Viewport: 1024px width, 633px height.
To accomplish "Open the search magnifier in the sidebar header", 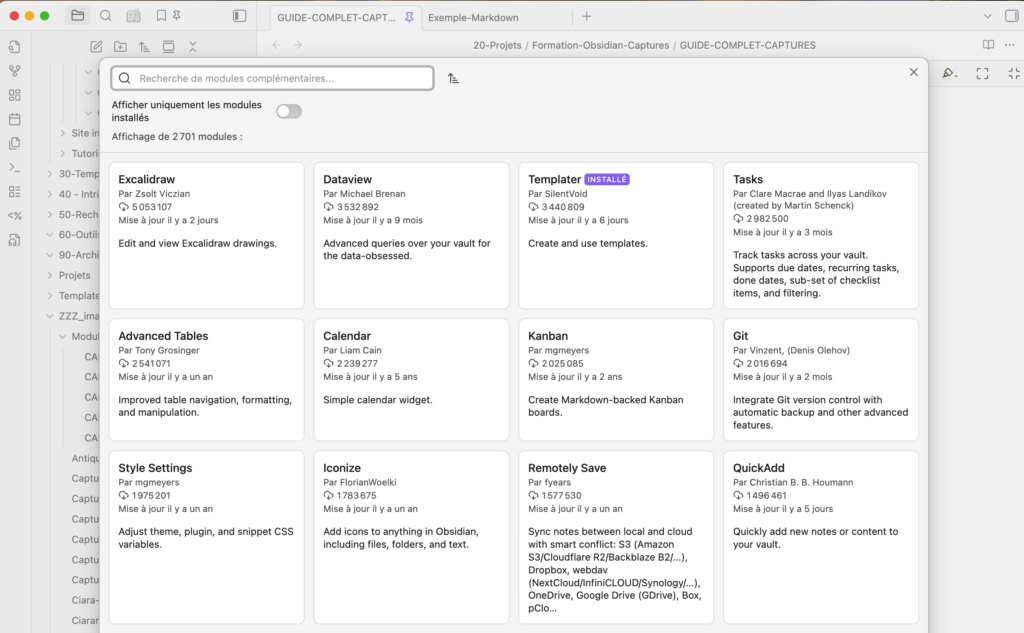I will 105,16.
